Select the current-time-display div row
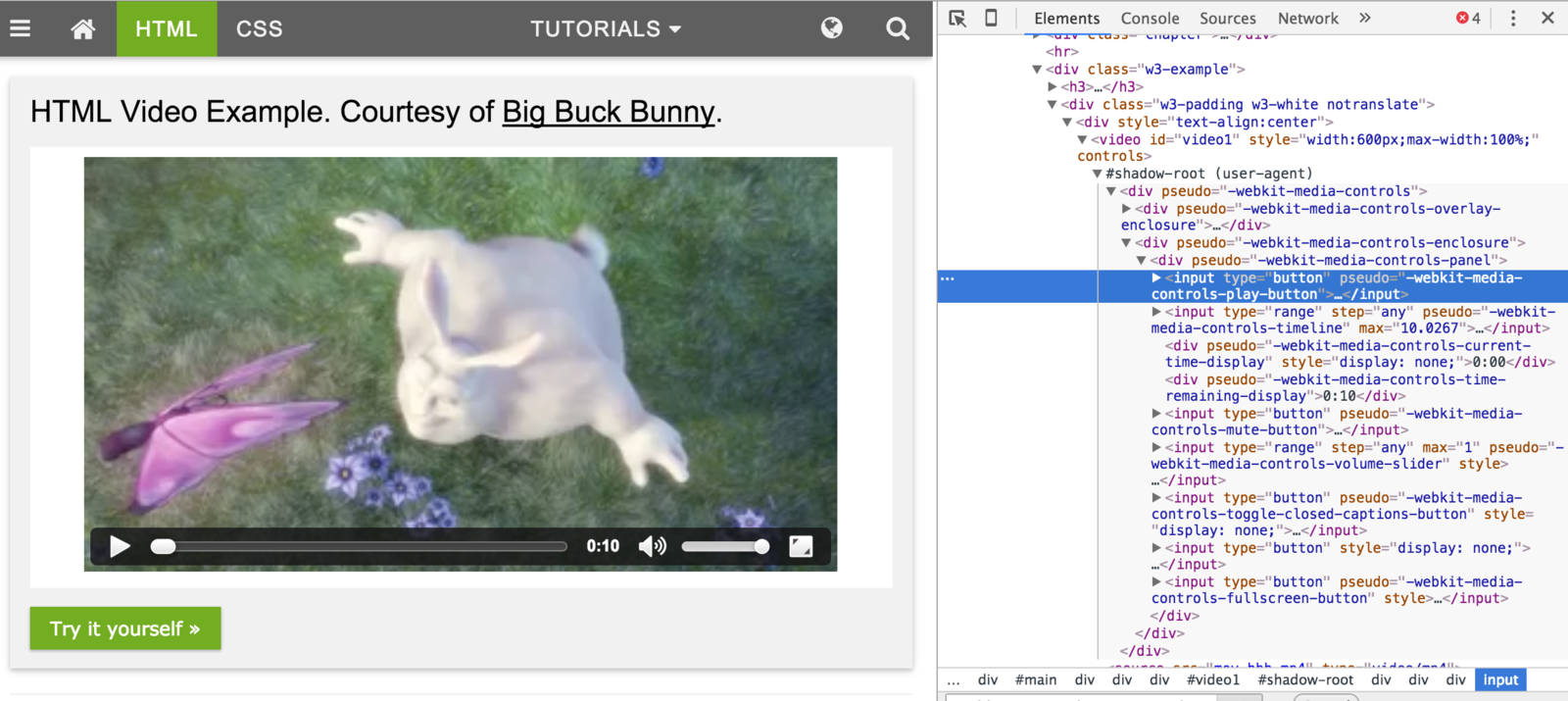Image resolution: width=1568 pixels, height=701 pixels. [x=1359, y=354]
